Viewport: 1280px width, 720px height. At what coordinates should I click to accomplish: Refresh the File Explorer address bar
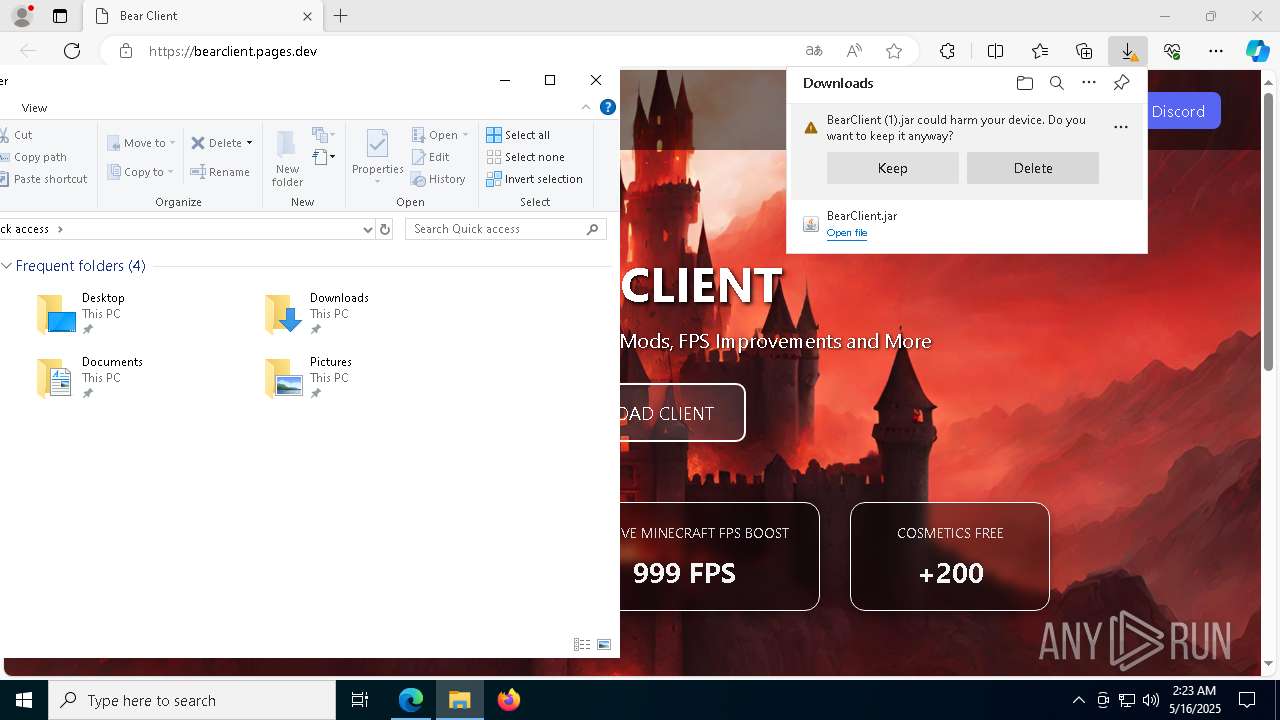coord(385,229)
